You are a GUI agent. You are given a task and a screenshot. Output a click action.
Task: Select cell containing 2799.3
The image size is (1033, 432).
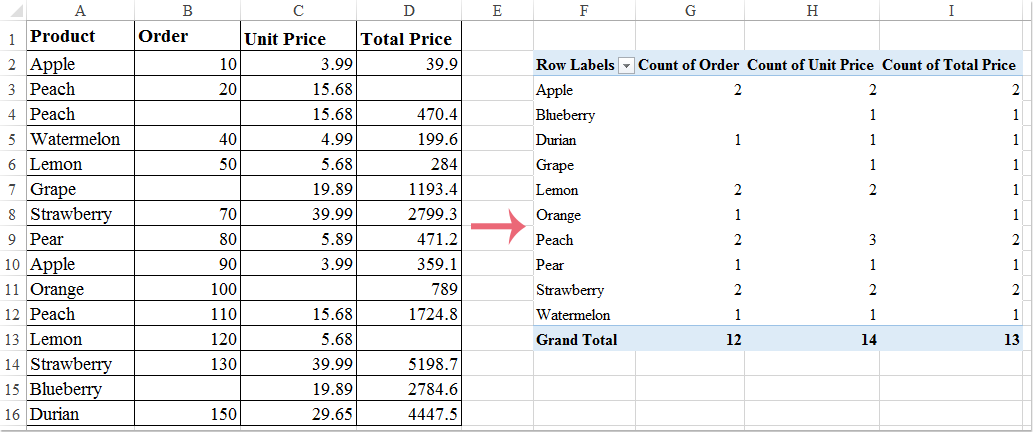click(406, 214)
